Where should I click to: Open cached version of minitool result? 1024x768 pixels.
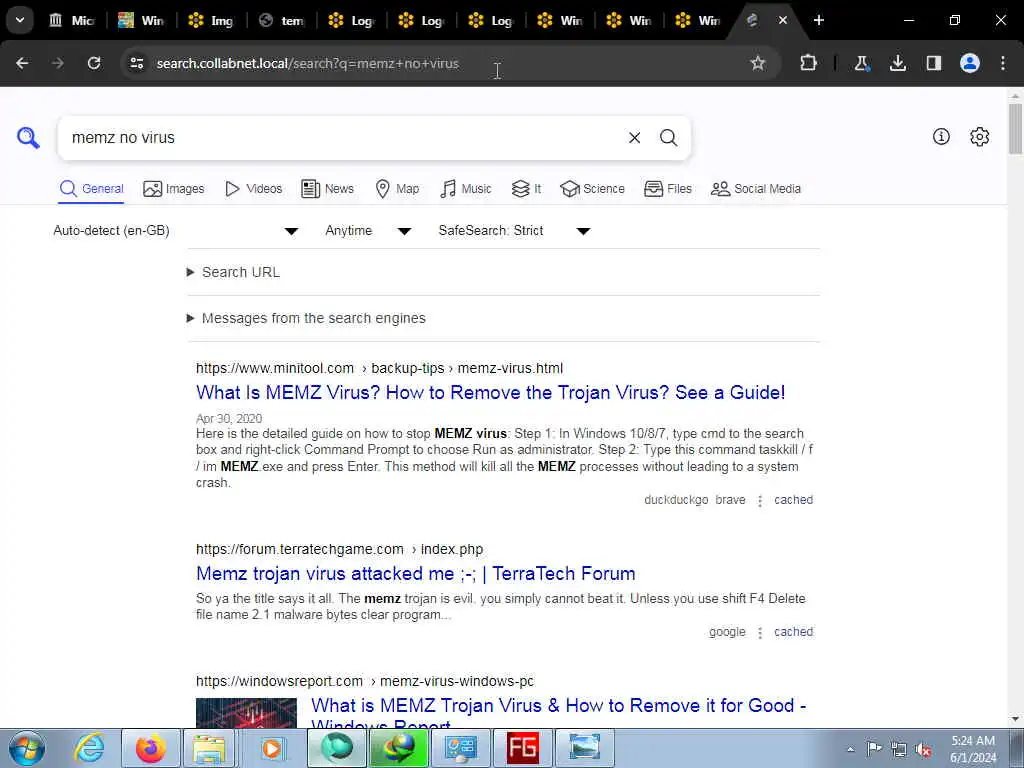(793, 500)
